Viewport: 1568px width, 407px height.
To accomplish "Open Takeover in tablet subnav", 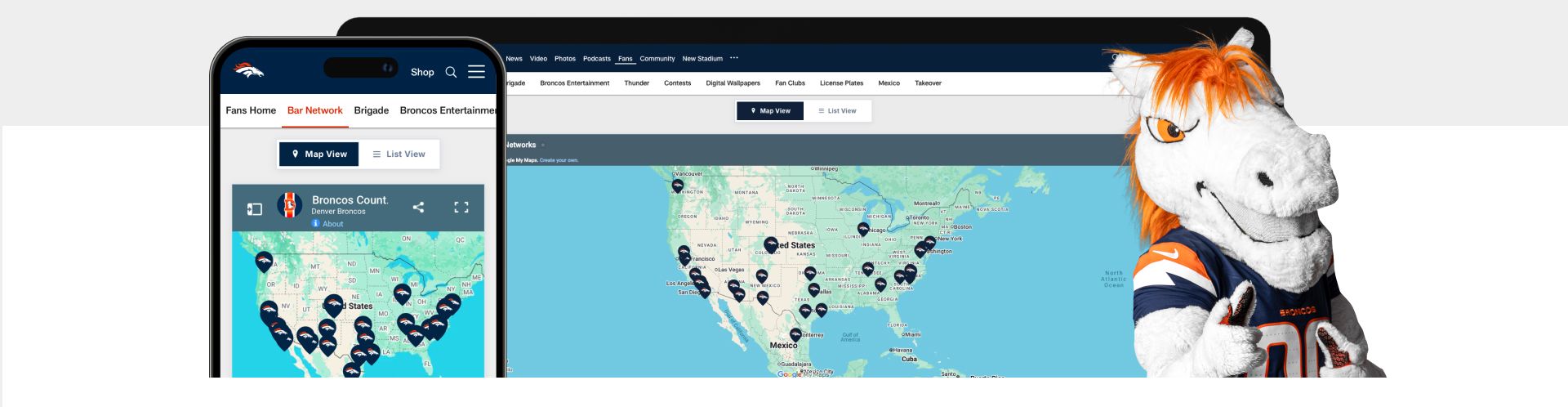I will [x=929, y=83].
